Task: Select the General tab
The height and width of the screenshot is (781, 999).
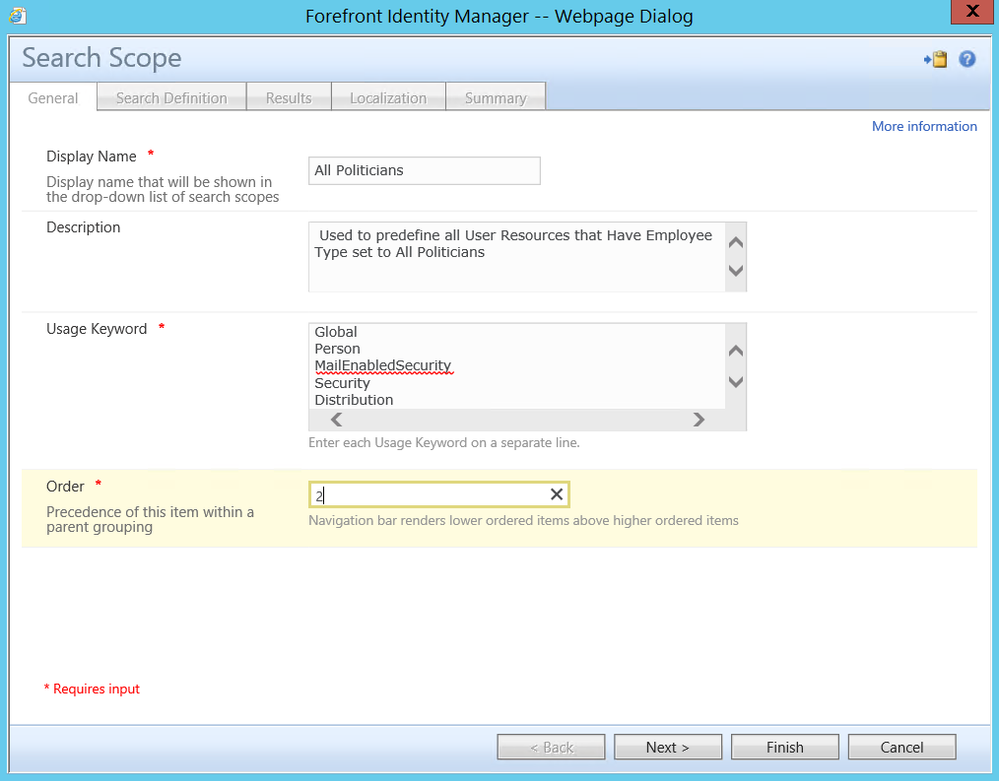Action: (x=53, y=98)
